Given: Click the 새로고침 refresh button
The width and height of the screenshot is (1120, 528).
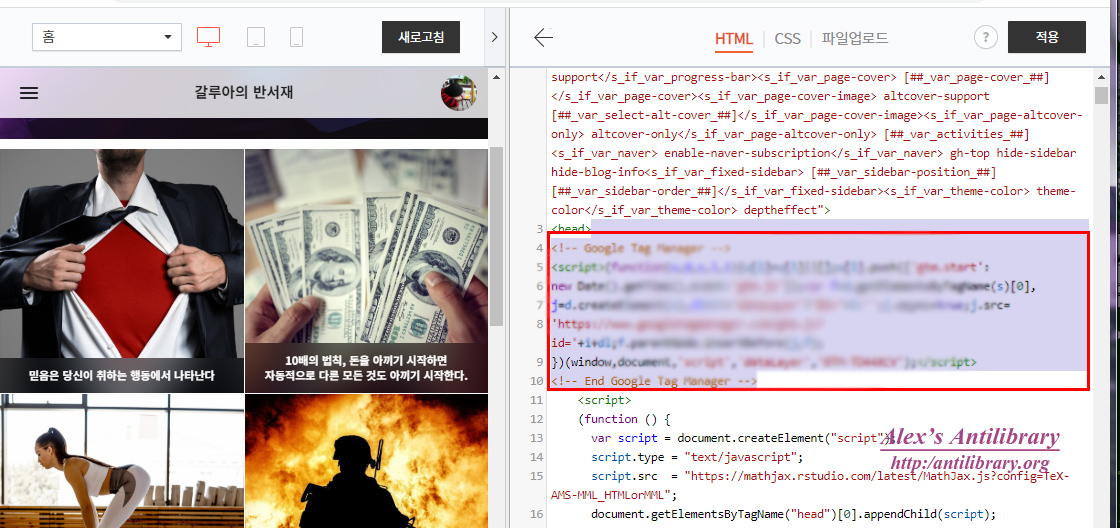Looking at the screenshot, I should pos(421,37).
